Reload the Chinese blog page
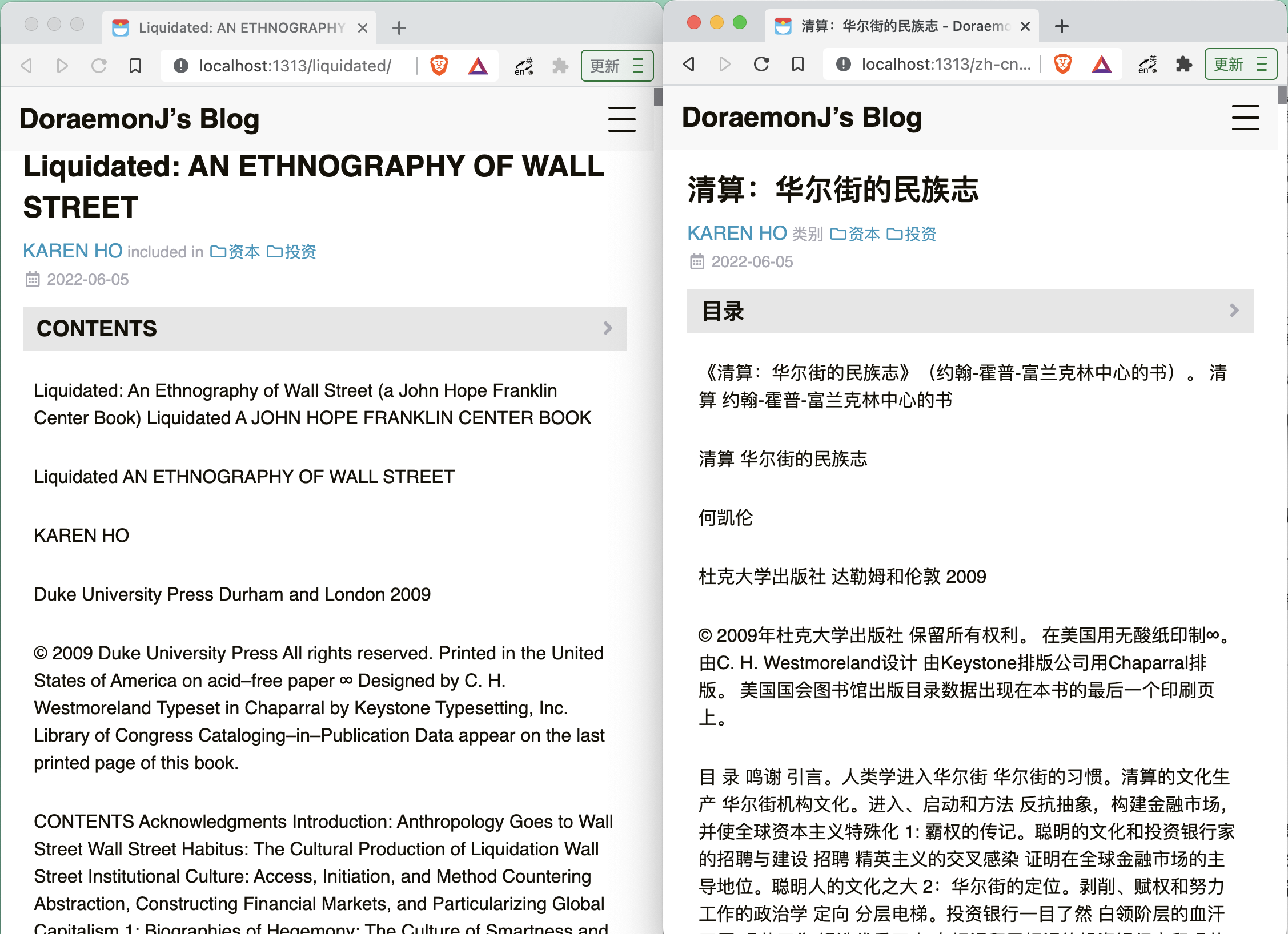The width and height of the screenshot is (1288, 934). [x=760, y=64]
